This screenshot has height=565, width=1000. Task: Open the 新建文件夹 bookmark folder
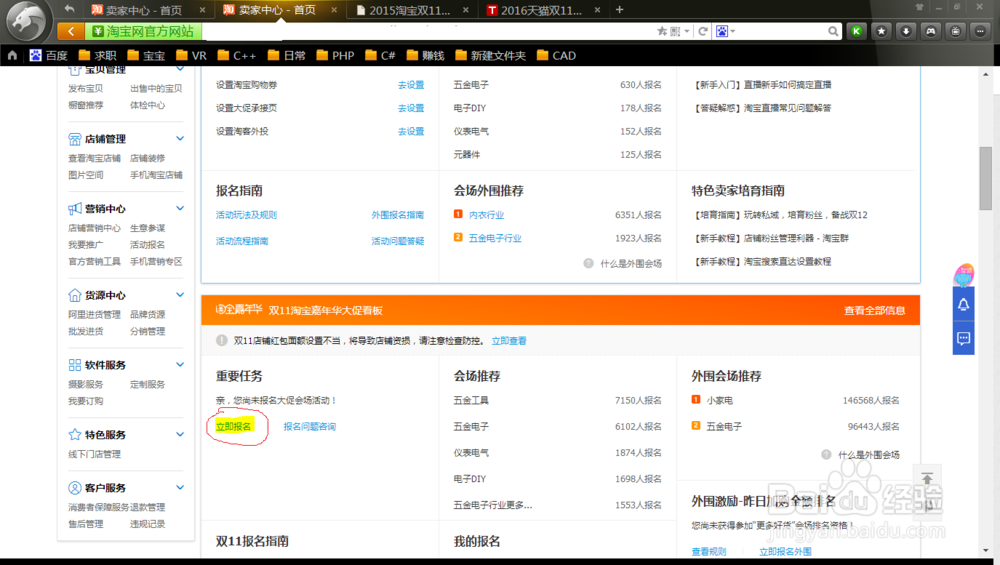pyautogui.click(x=491, y=55)
